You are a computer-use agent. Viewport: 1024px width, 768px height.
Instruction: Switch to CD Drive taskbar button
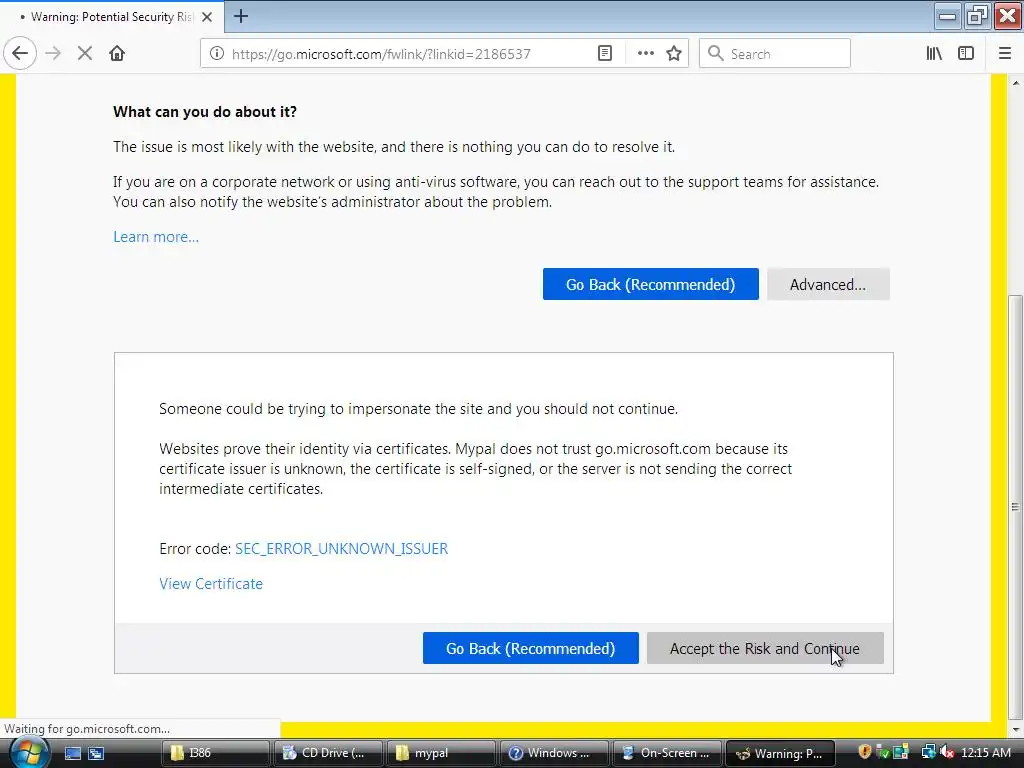pyautogui.click(x=328, y=754)
